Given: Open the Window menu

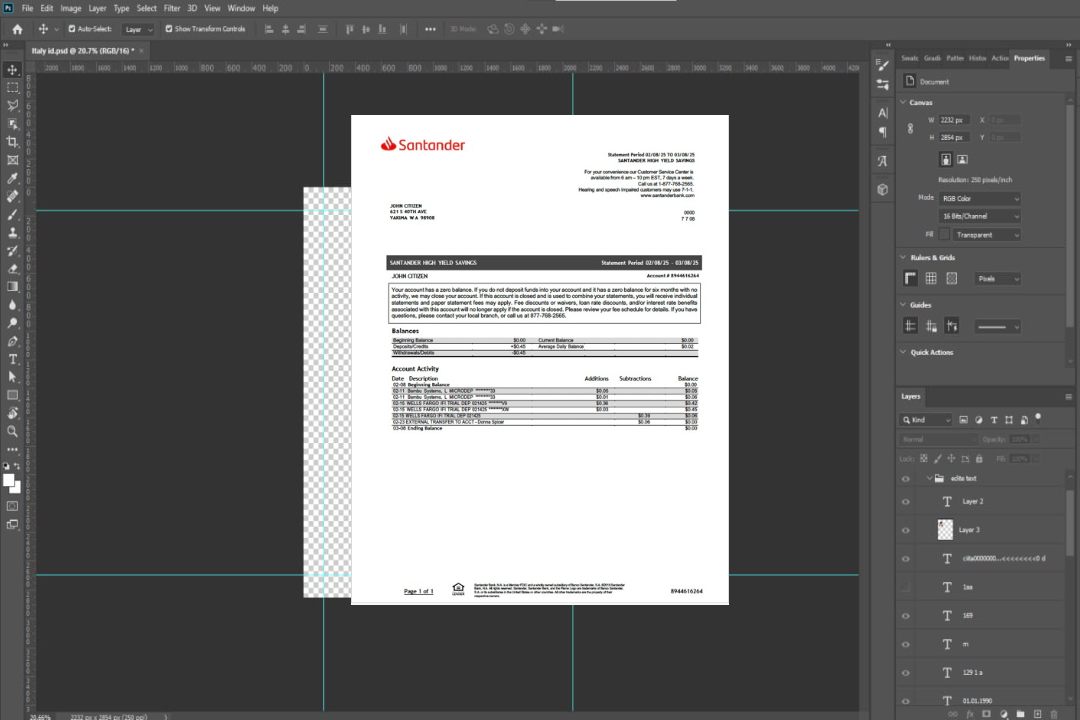Looking at the screenshot, I should 241,8.
